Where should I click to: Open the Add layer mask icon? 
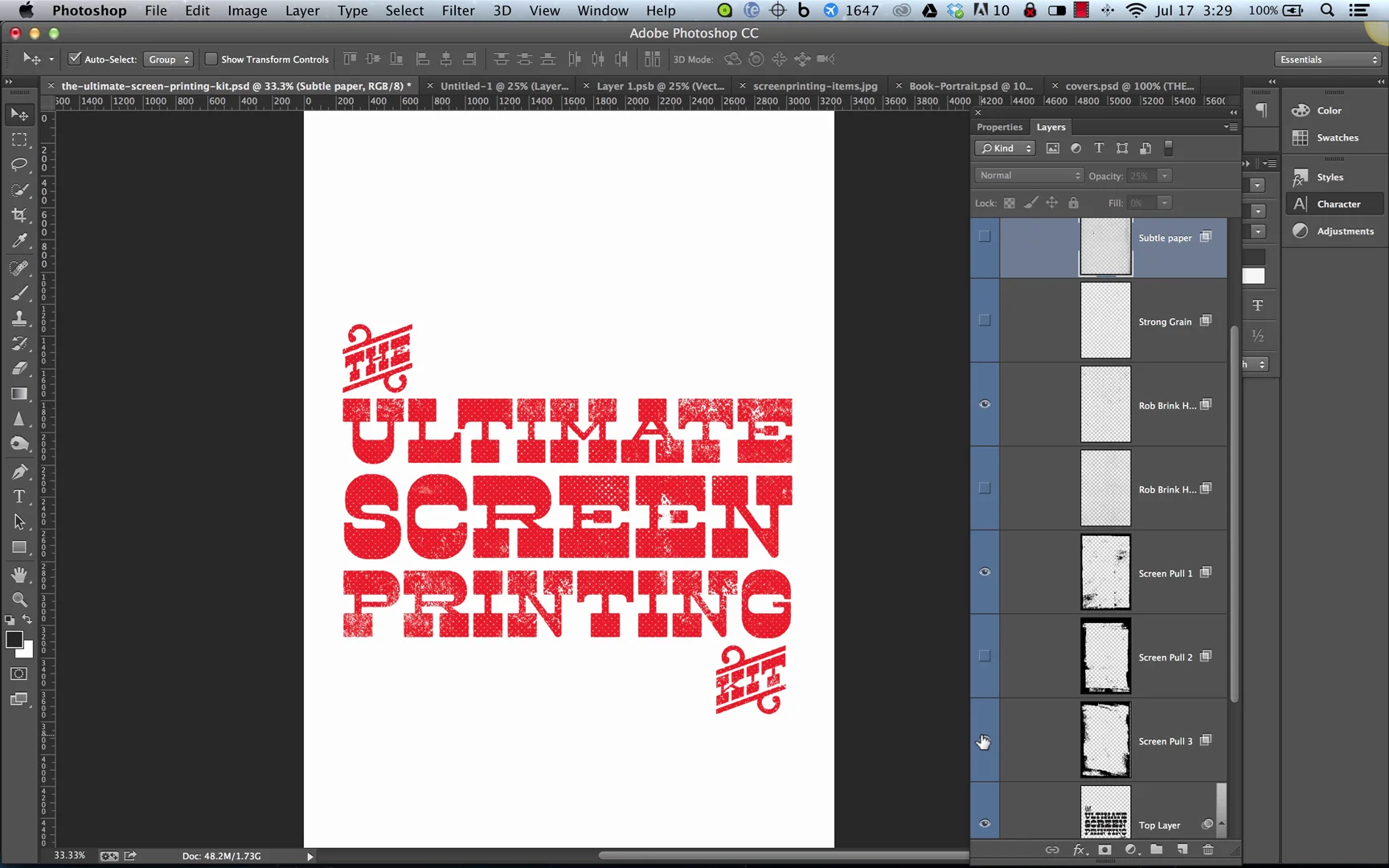tap(1105, 850)
